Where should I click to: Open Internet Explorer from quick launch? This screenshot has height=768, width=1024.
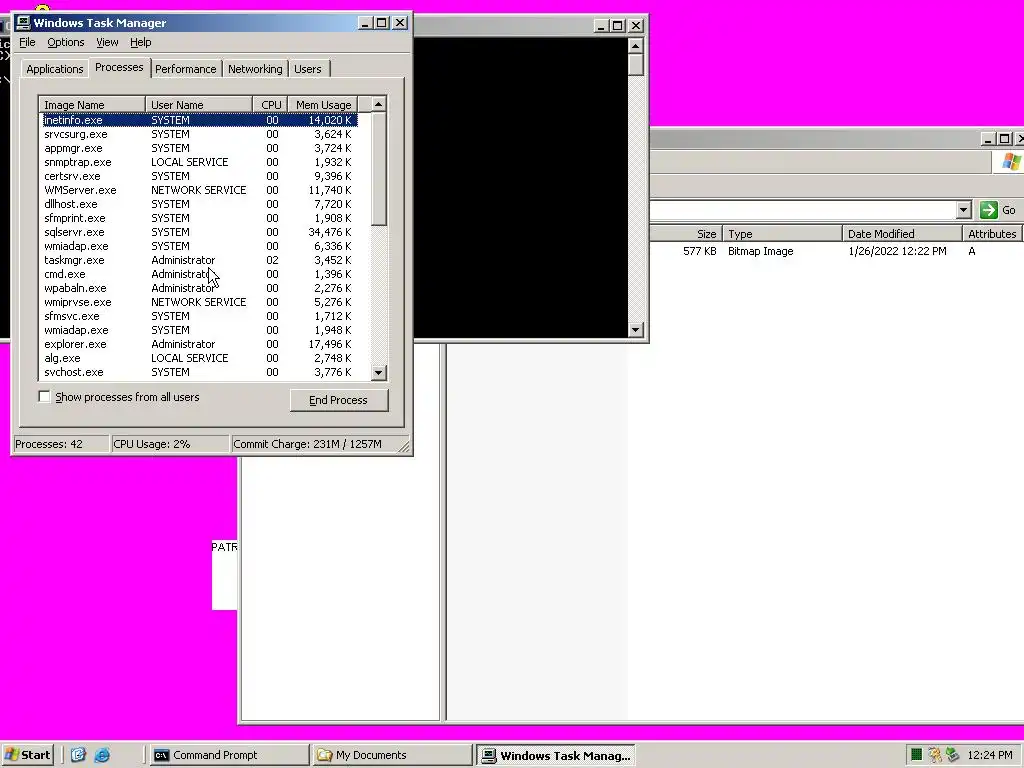pyautogui.click(x=102, y=755)
